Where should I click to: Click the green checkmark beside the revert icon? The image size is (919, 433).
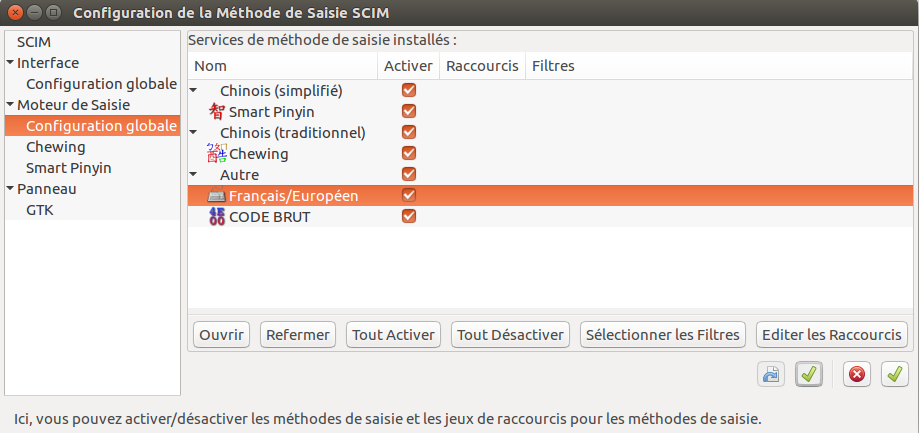pos(809,374)
